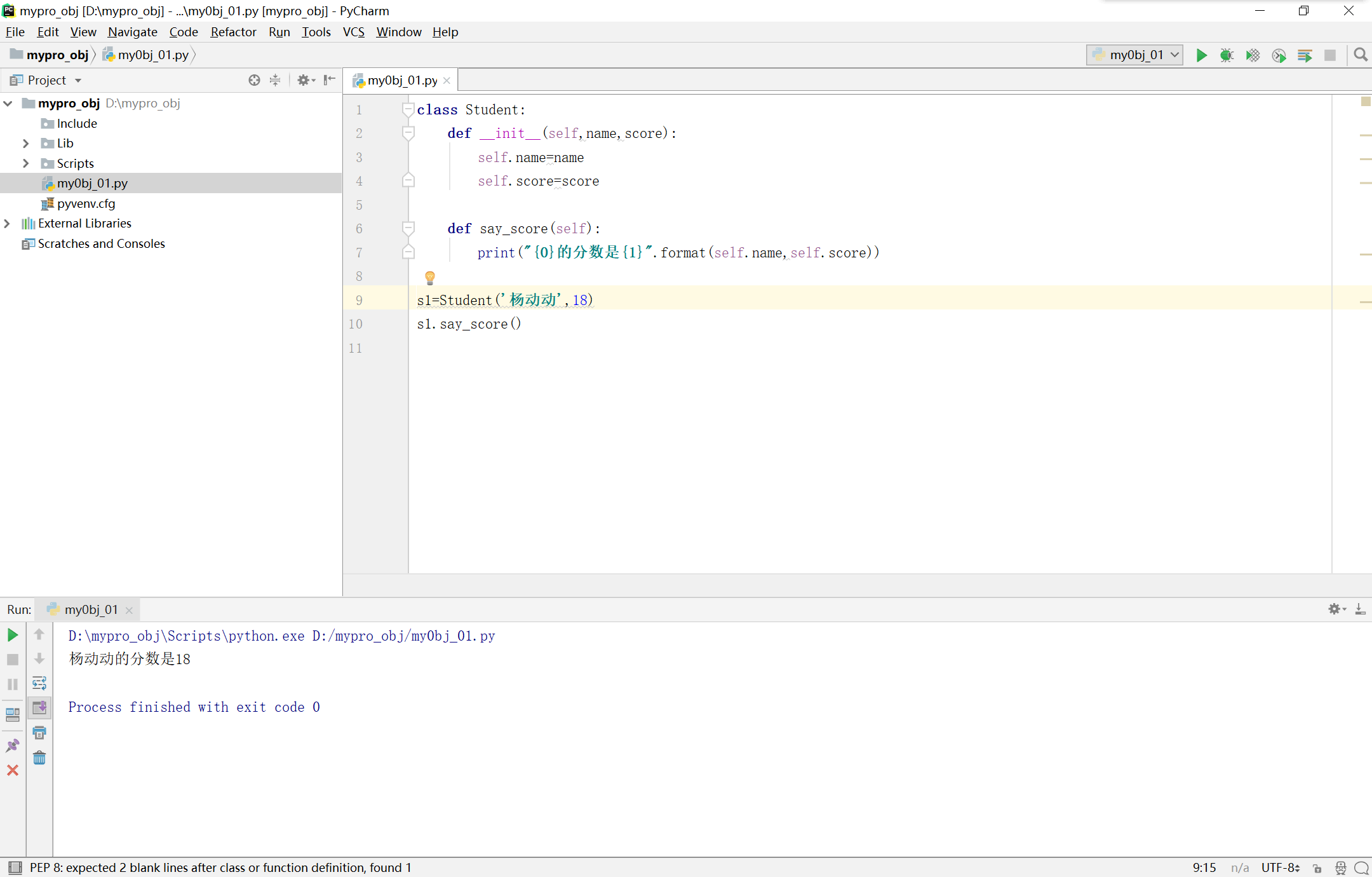Image resolution: width=1372 pixels, height=877 pixels.
Task: Print the console output via the printer icon
Action: pyautogui.click(x=39, y=733)
